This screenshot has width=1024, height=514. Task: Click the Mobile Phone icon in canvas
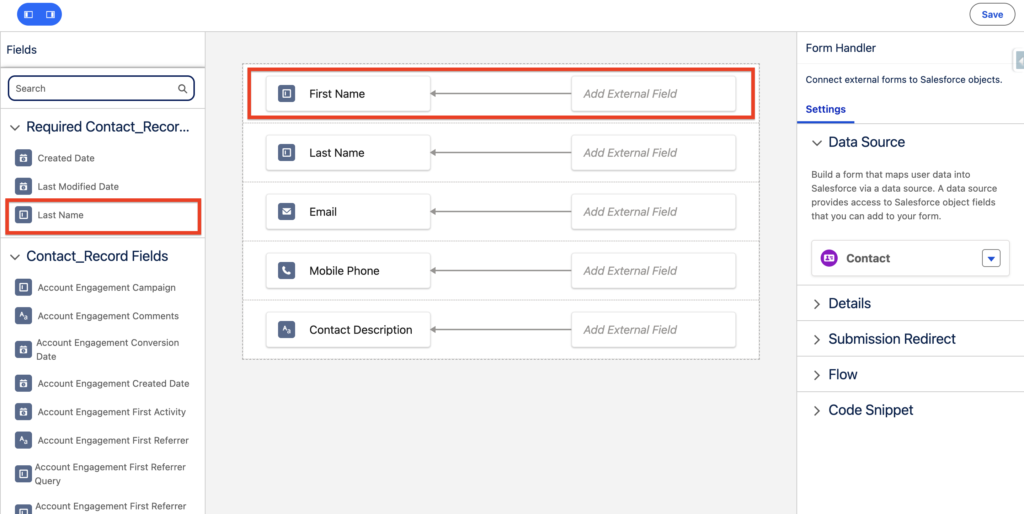[x=286, y=271]
